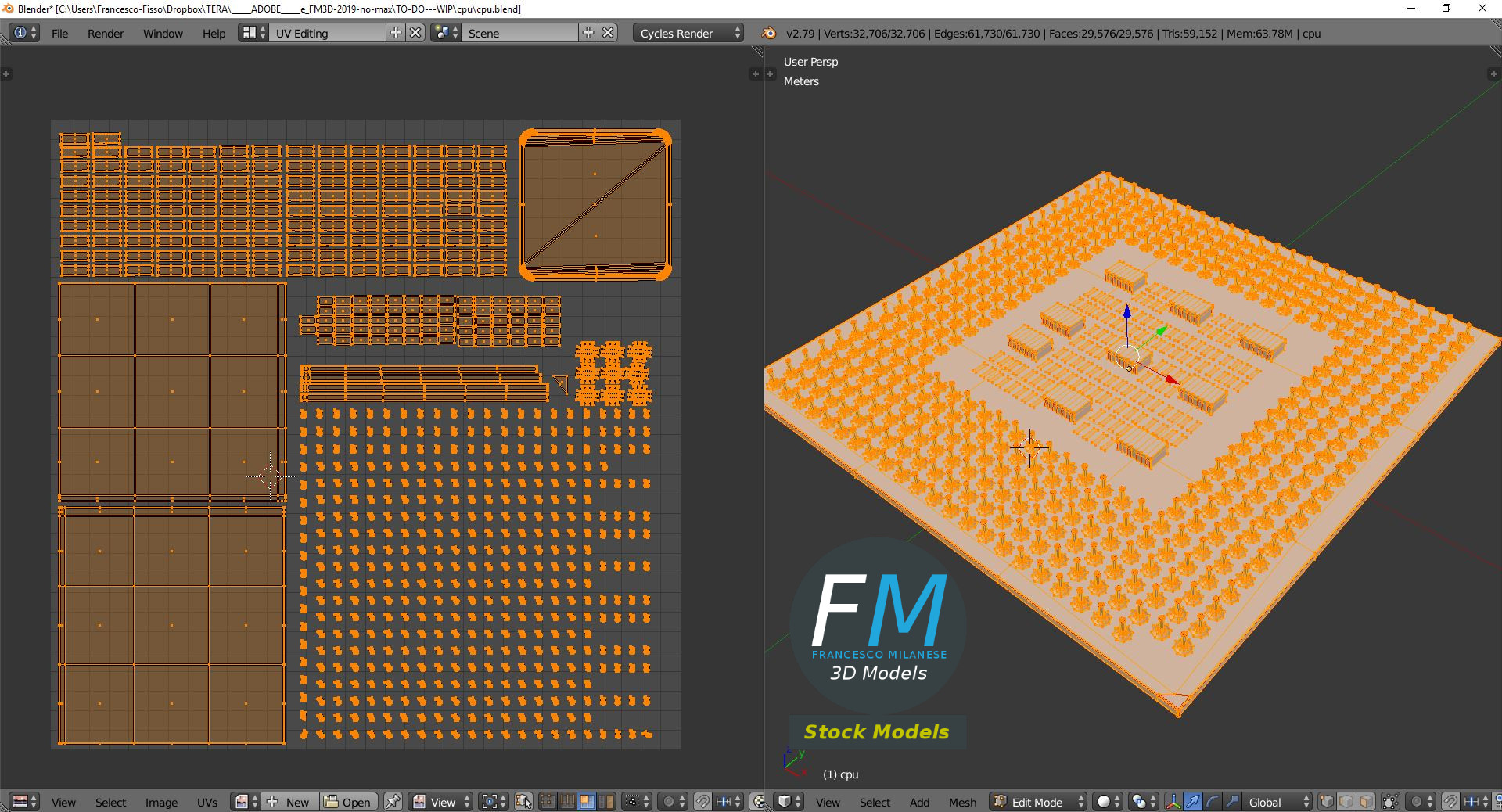Open UV sticky selection mode dropdown
The width and height of the screenshot is (1502, 812).
pos(638,802)
